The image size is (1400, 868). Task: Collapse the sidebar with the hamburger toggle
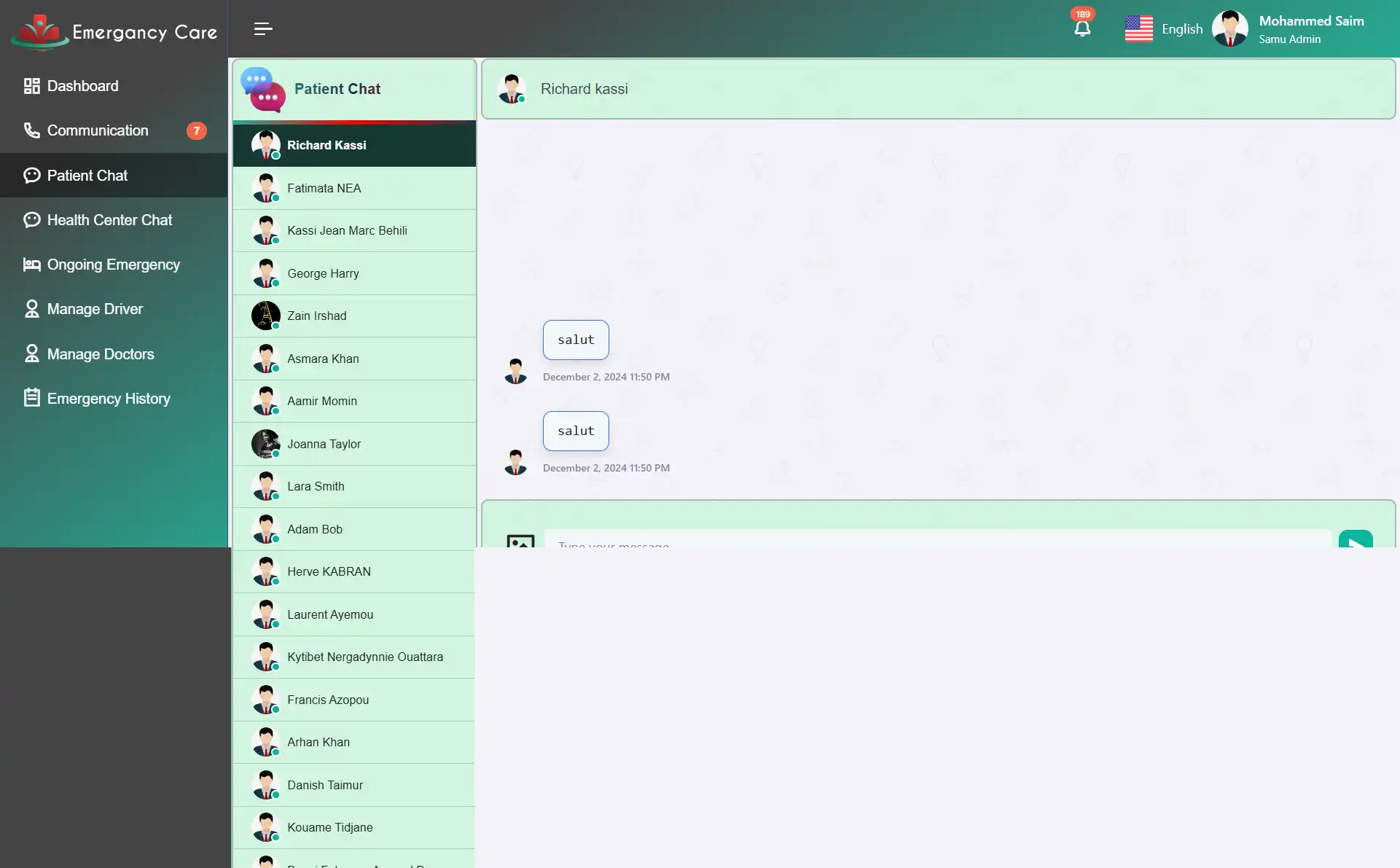(262, 29)
